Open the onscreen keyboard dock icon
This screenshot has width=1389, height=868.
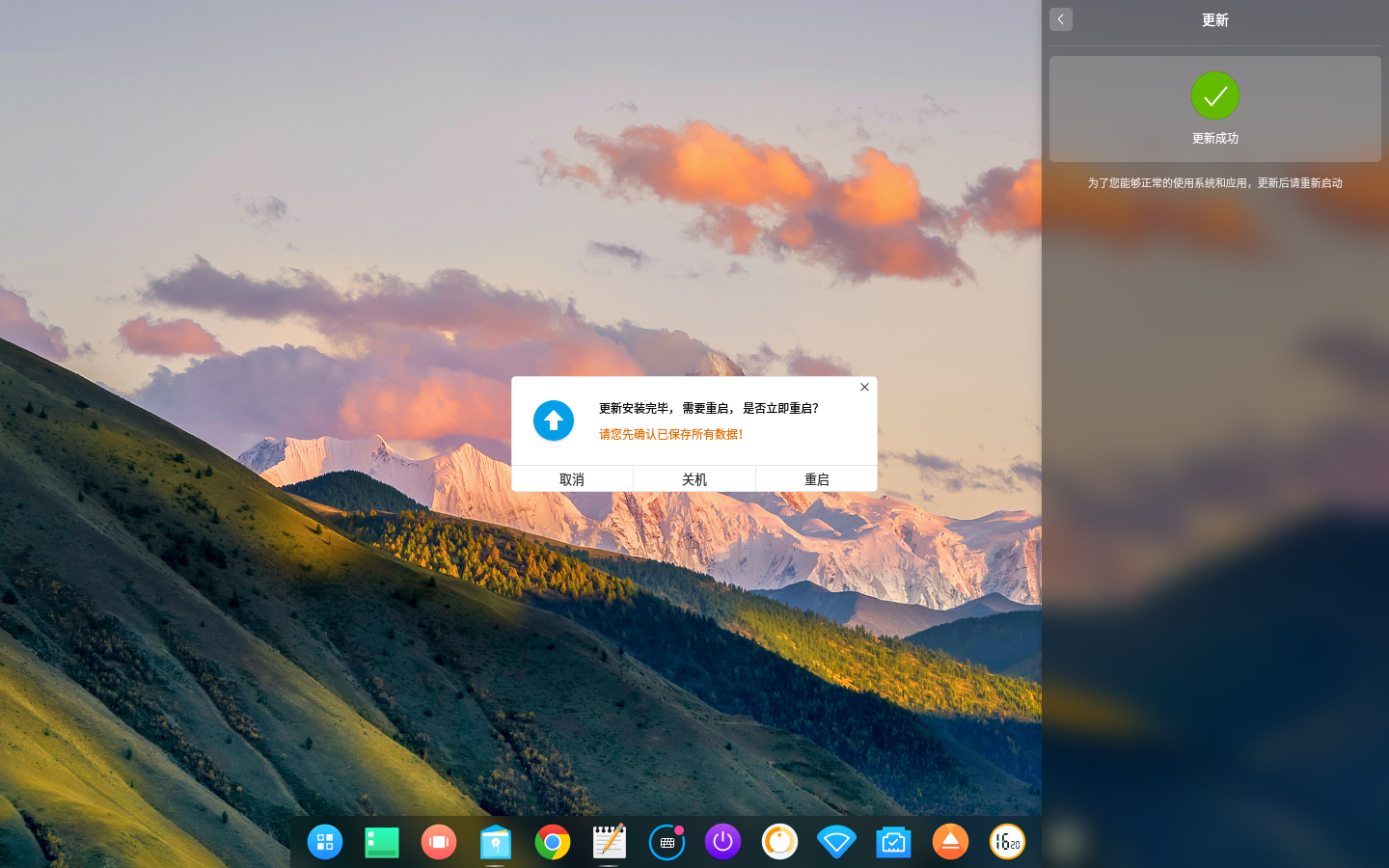pos(667,842)
